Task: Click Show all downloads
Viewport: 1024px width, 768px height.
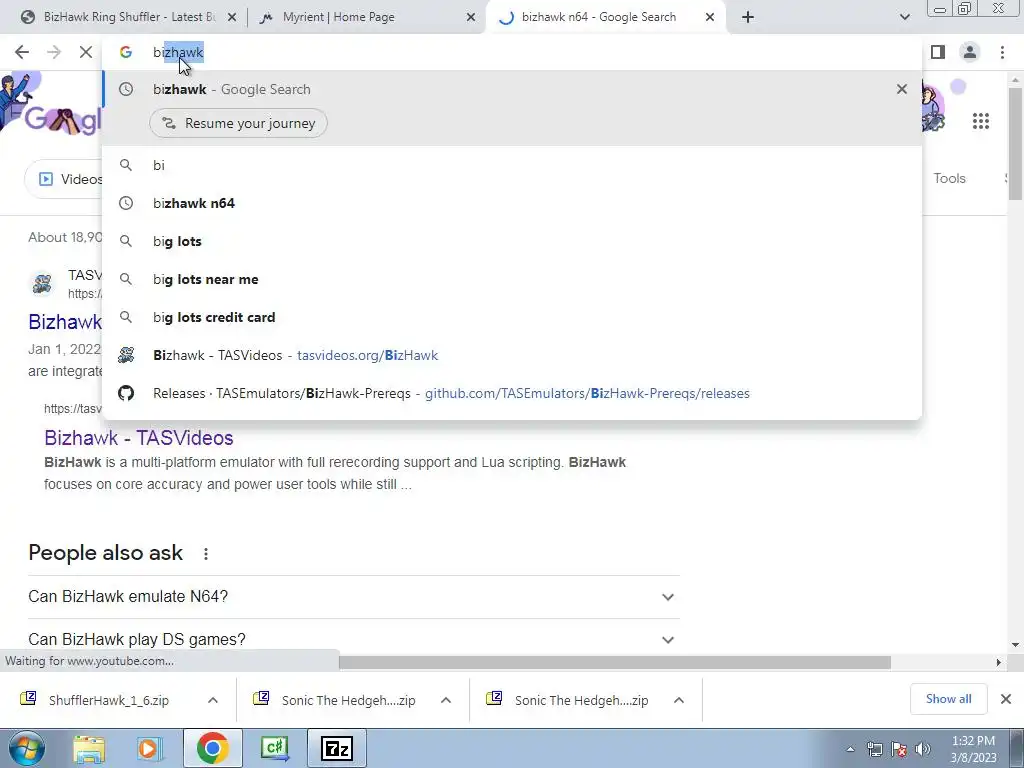Action: tap(948, 699)
